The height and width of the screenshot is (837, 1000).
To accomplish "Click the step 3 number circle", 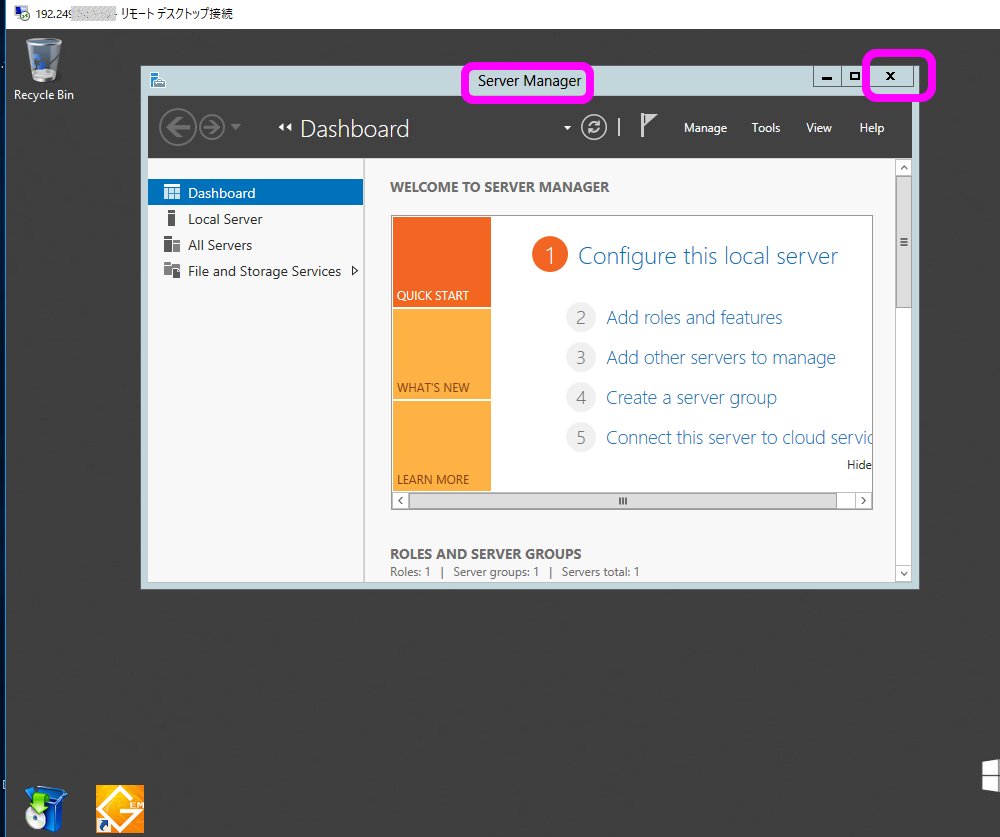I will point(580,358).
